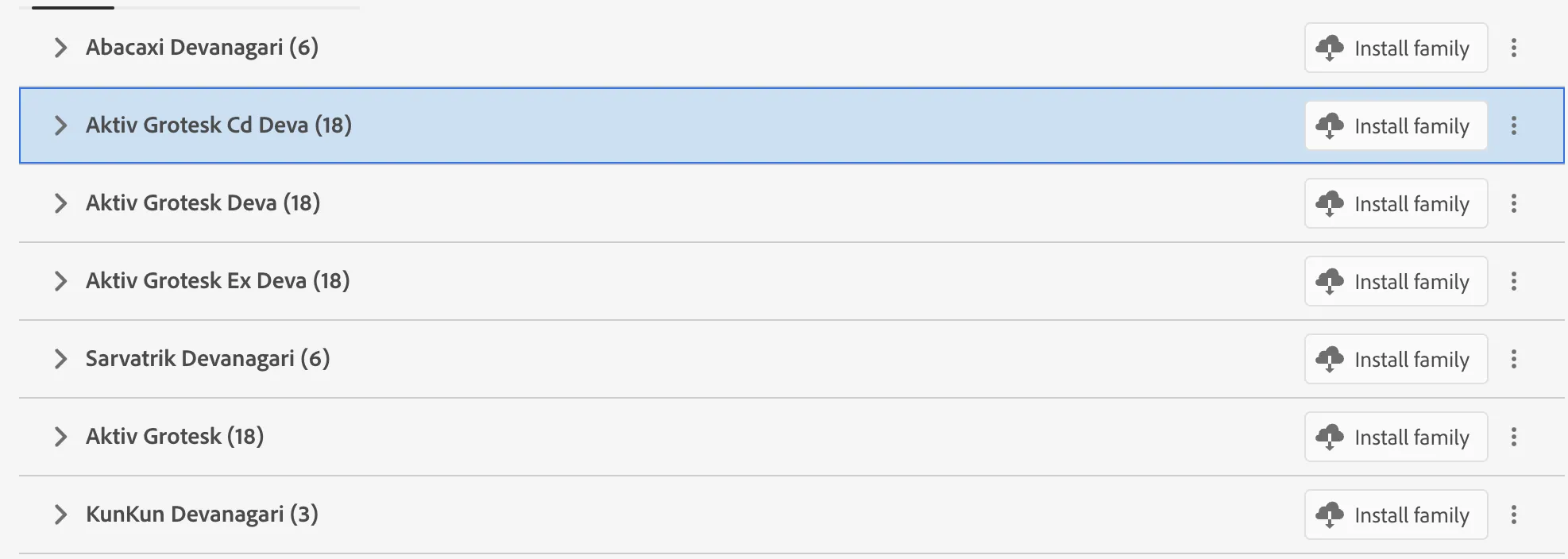The height and width of the screenshot is (559, 1568).
Task: Open more options for Aktiv Grotesk (18)
Action: pyautogui.click(x=1514, y=437)
